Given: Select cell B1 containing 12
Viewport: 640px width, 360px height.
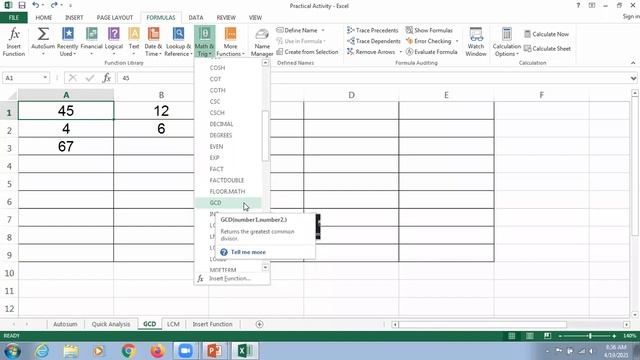Looking at the screenshot, I should [x=161, y=111].
